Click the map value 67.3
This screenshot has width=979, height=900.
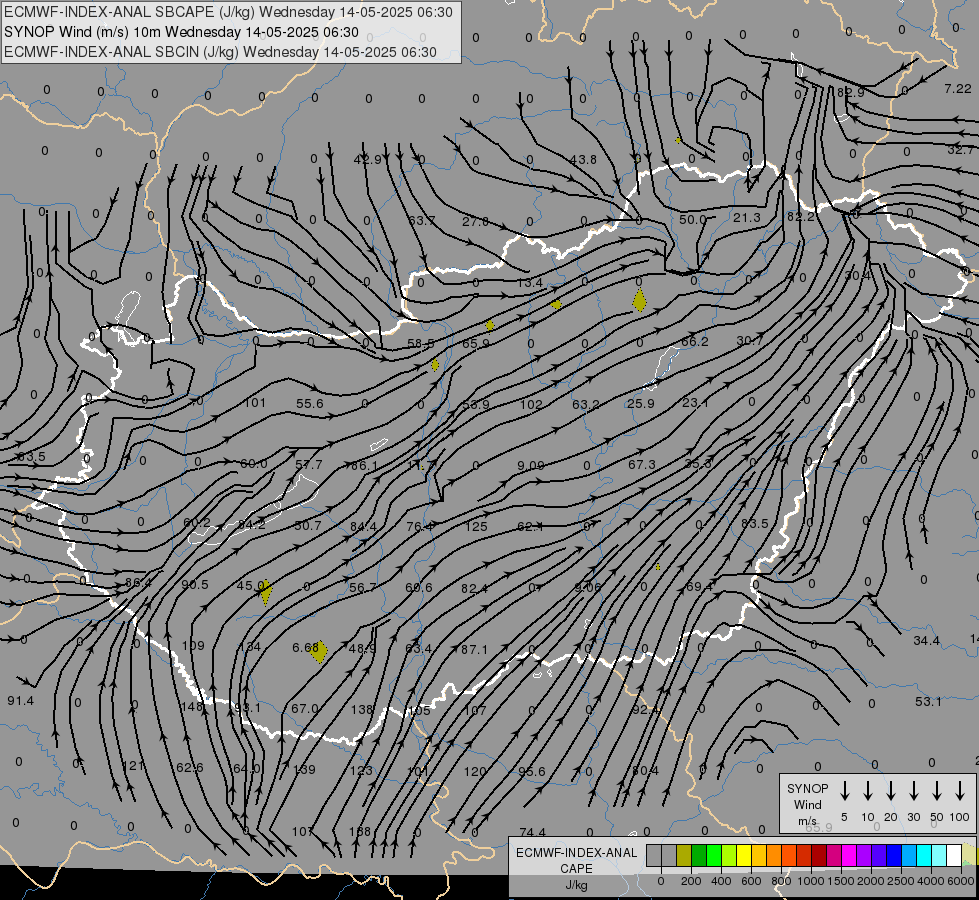(x=642, y=465)
